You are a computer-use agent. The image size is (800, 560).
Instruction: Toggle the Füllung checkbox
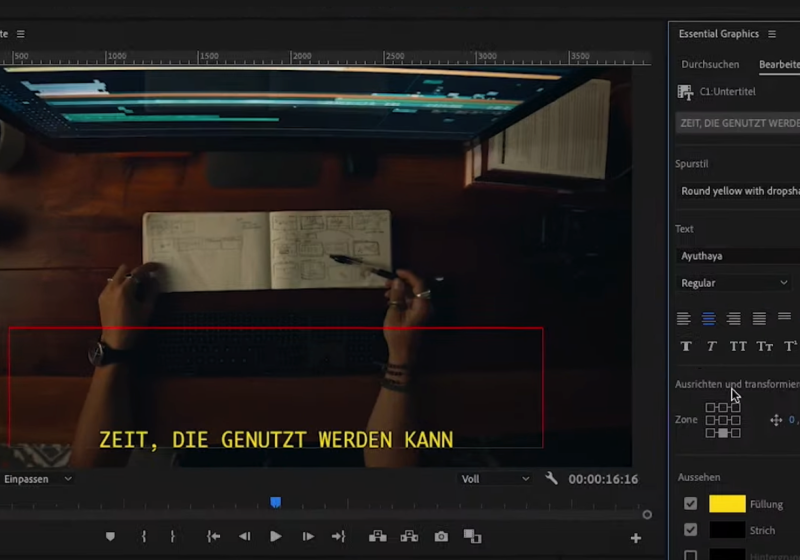pyautogui.click(x=690, y=504)
